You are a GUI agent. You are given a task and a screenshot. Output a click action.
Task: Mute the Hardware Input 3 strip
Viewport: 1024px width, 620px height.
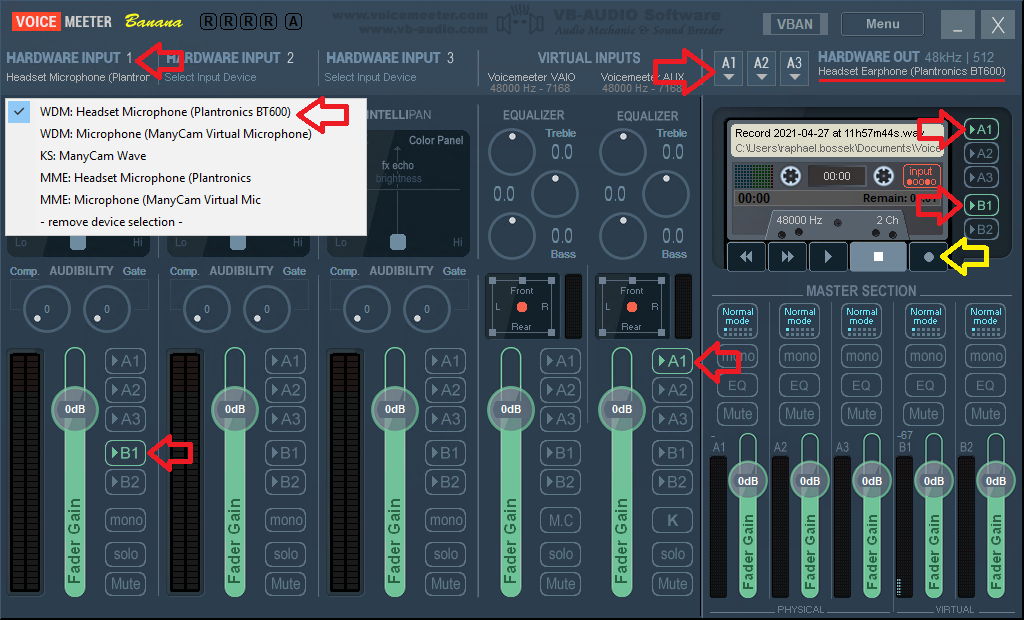point(445,583)
